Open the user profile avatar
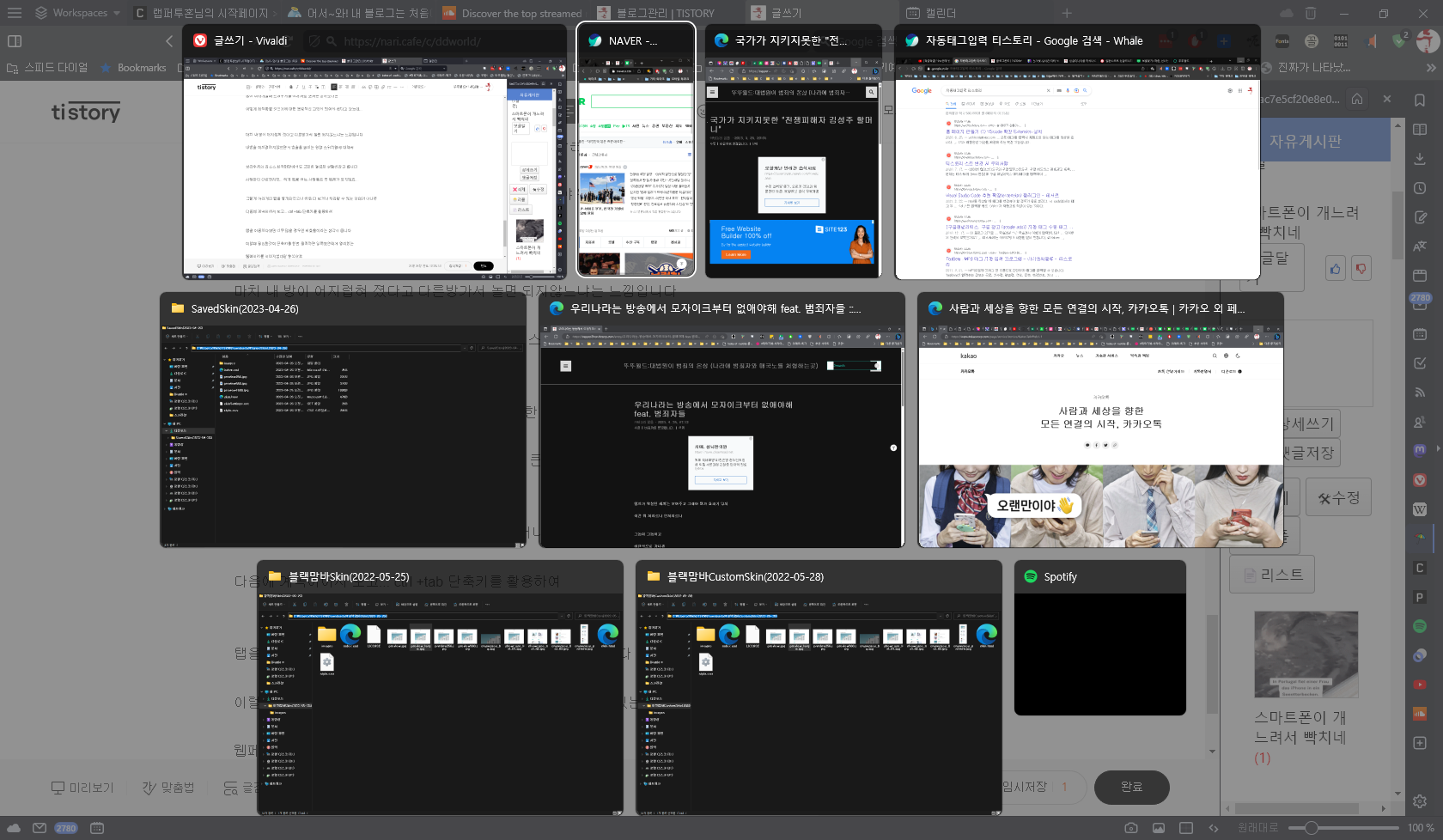The height and width of the screenshot is (840, 1443). pyautogui.click(x=1428, y=40)
